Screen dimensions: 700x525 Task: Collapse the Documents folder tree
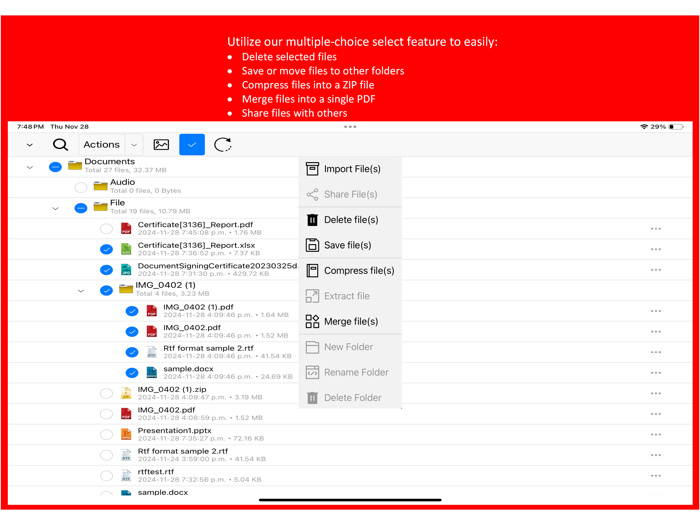click(30, 167)
